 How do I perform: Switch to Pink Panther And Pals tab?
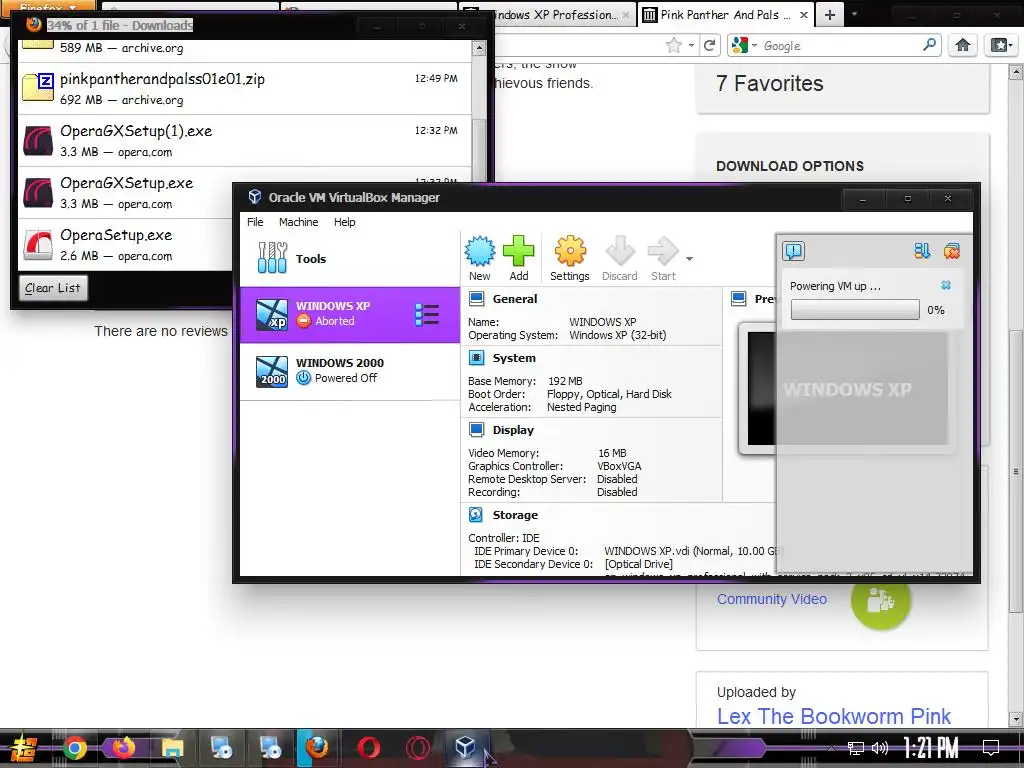coord(726,14)
